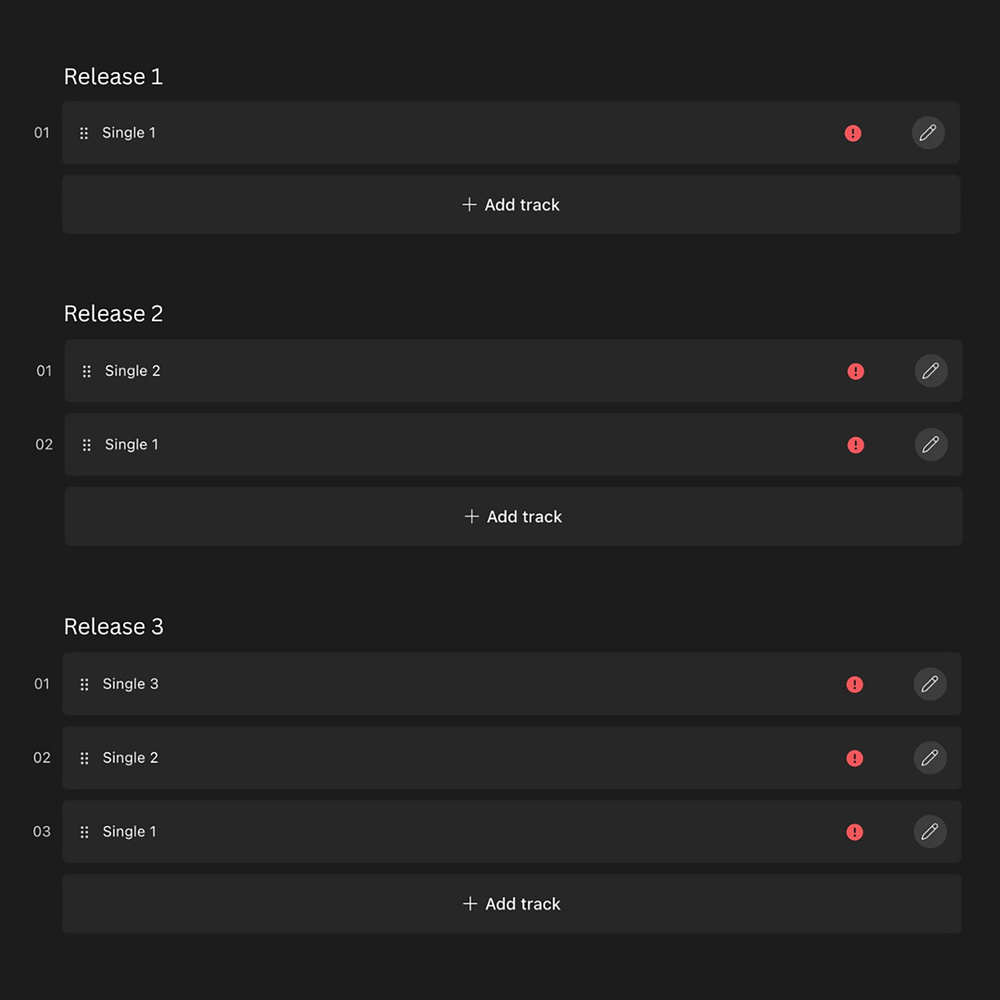The width and height of the screenshot is (1000, 1000).
Task: Click error alert on Release 3 Single 3
Action: click(x=855, y=684)
